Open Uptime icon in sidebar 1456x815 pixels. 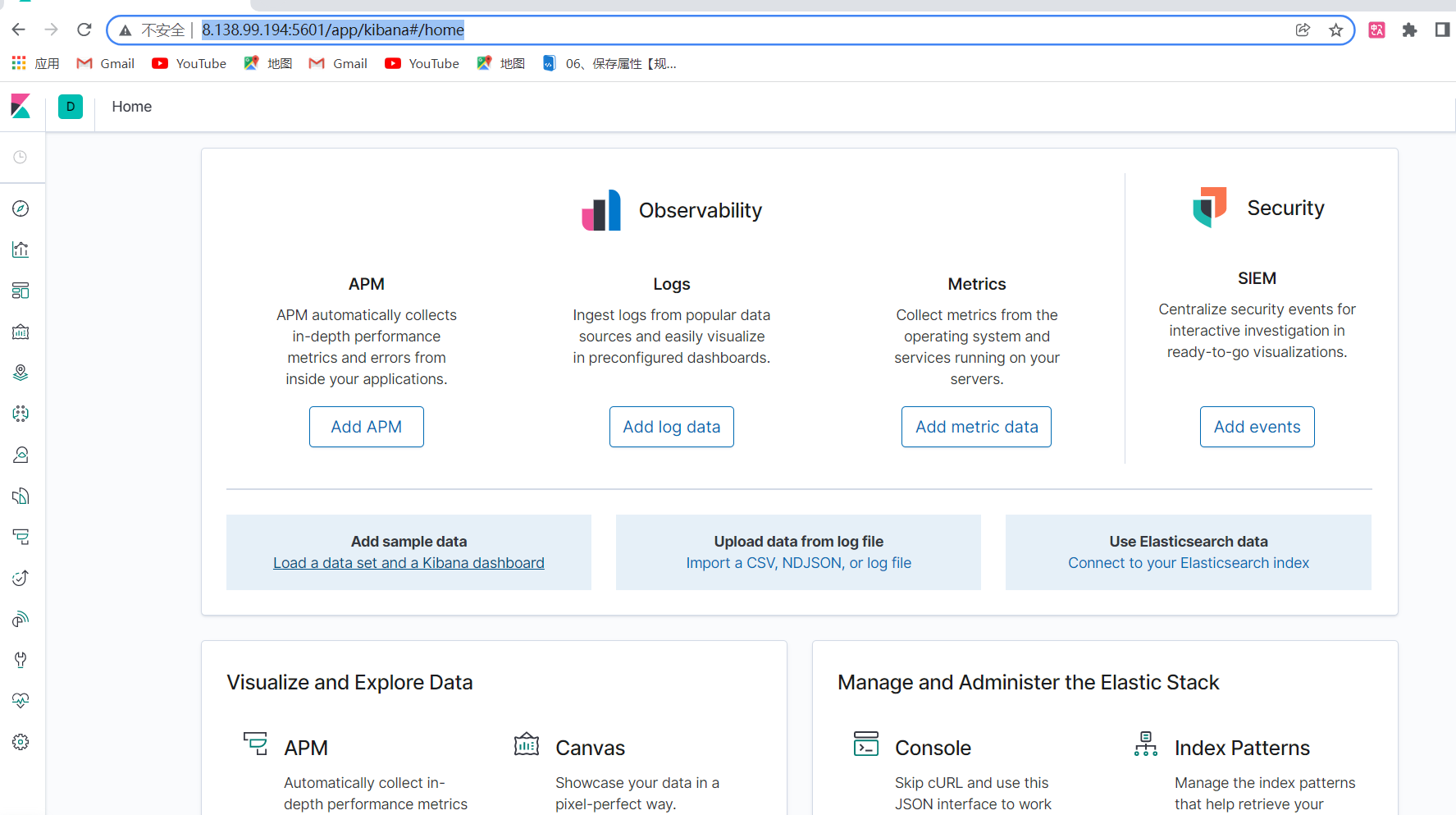coord(21,578)
